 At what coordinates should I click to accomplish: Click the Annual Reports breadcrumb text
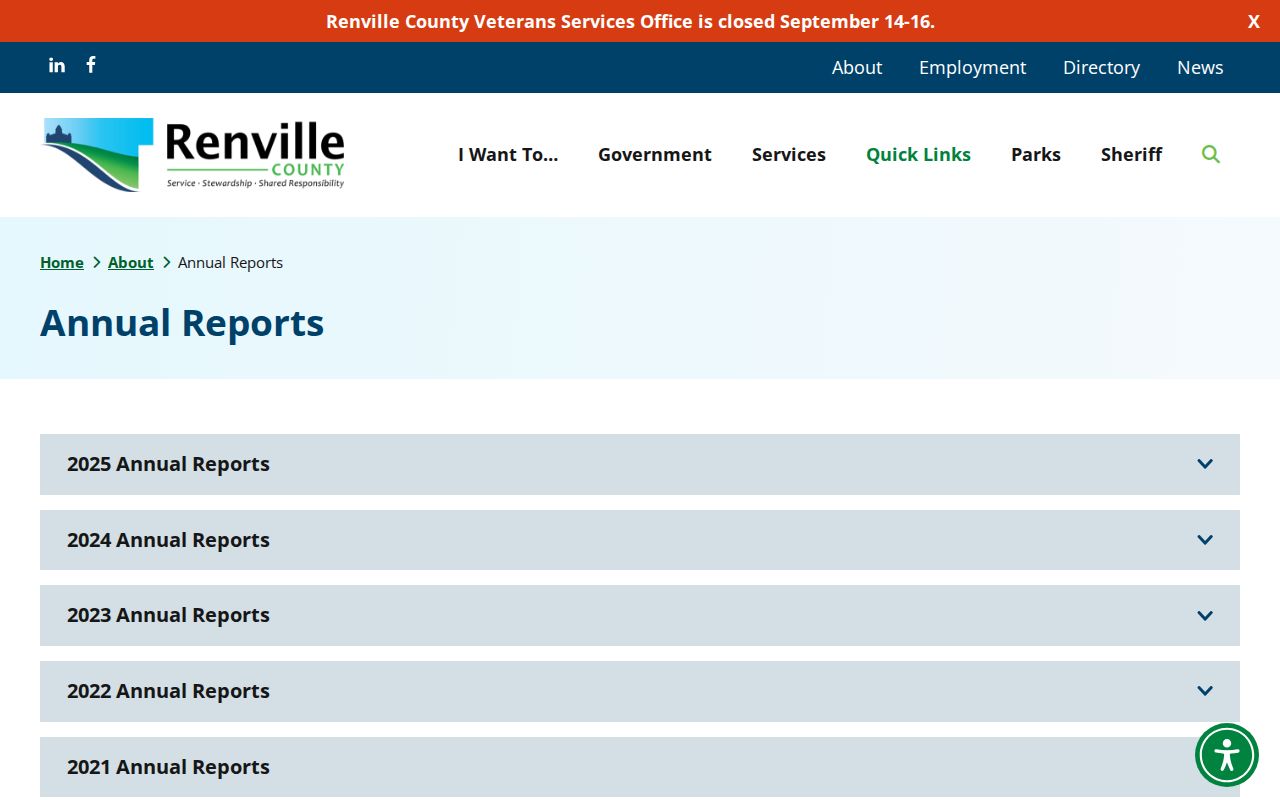230,262
